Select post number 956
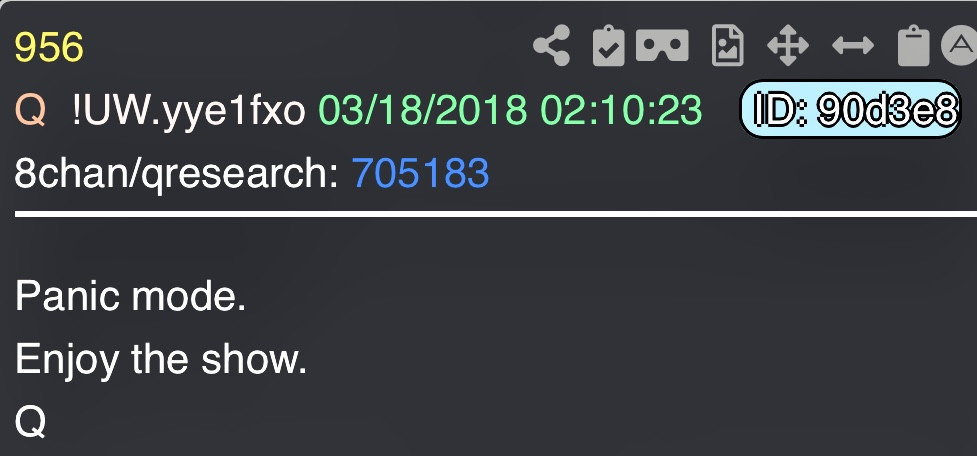This screenshot has height=456, width=977. point(49,47)
